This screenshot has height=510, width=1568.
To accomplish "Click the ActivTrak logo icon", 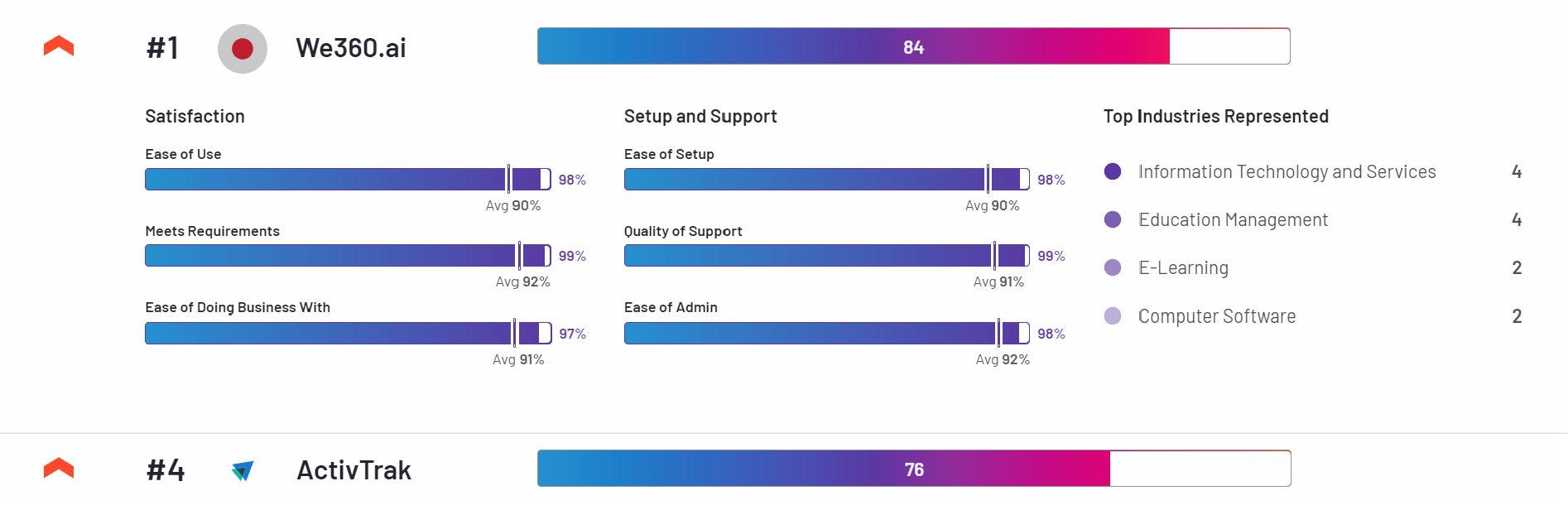I will (243, 470).
